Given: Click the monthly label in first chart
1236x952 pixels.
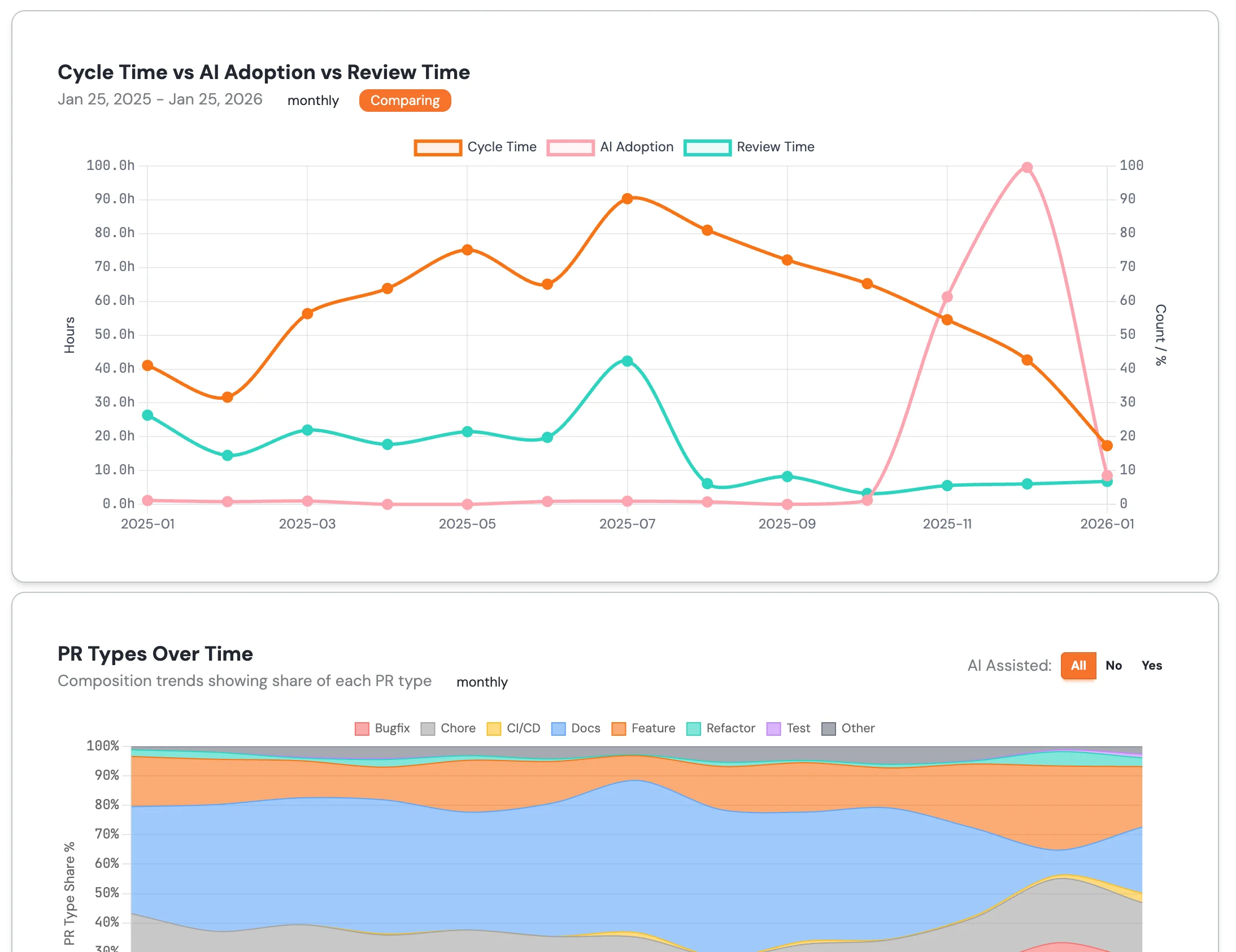Looking at the screenshot, I should click(x=313, y=101).
